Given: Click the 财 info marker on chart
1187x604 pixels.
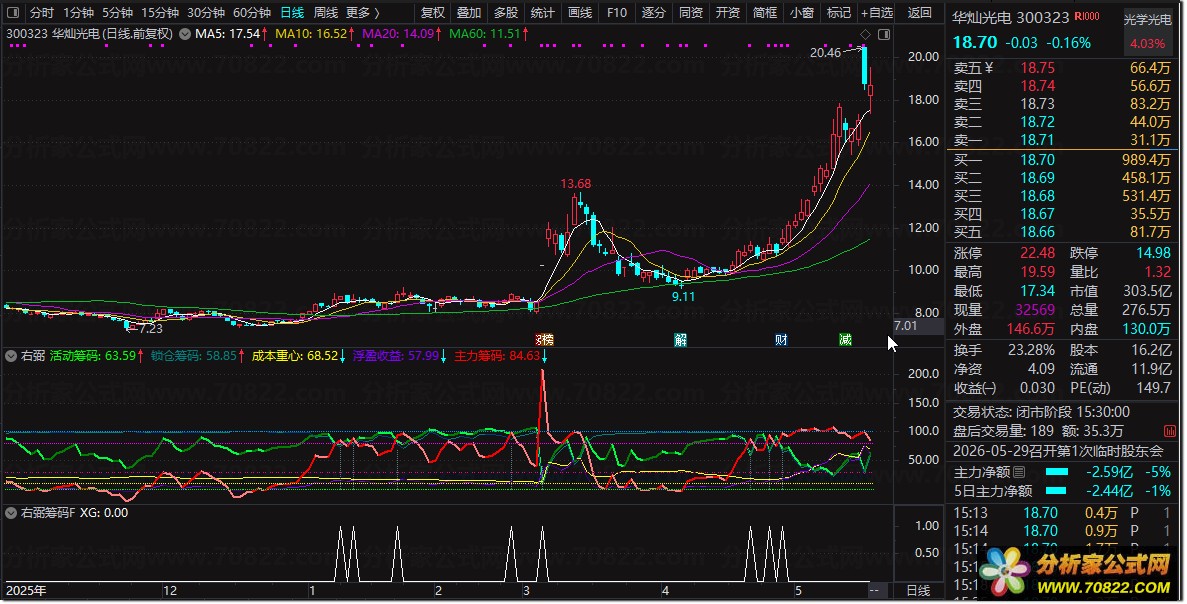Looking at the screenshot, I should (x=781, y=340).
